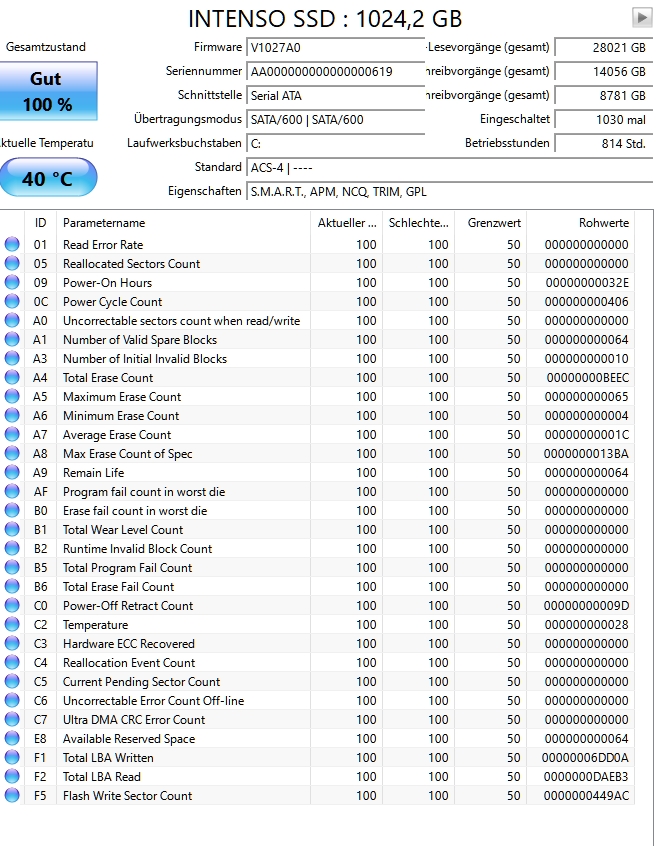Select the Total Erase Fail Count row
The width and height of the screenshot is (656, 846).
click(x=317, y=586)
